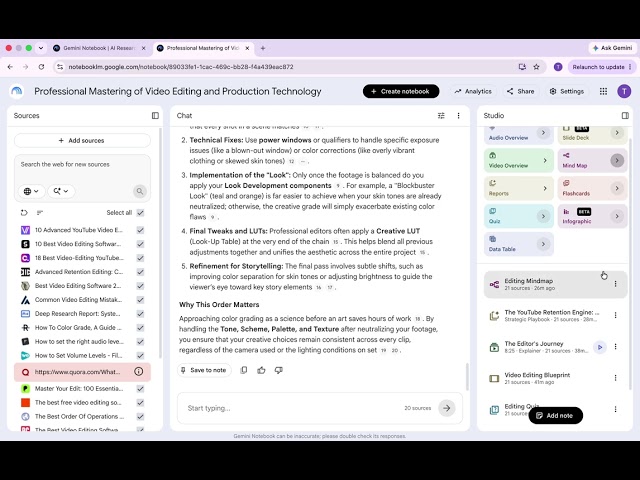Open the Google apps grid
This screenshot has width=640, height=480.
coord(603,91)
